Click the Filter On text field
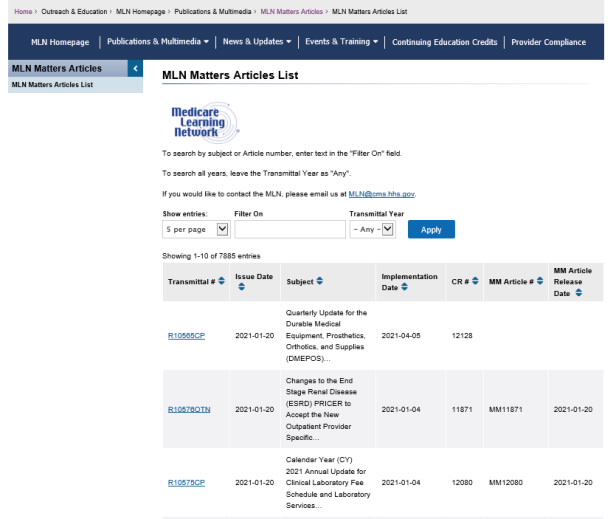This screenshot has width=613, height=519. pyautogui.click(x=289, y=229)
